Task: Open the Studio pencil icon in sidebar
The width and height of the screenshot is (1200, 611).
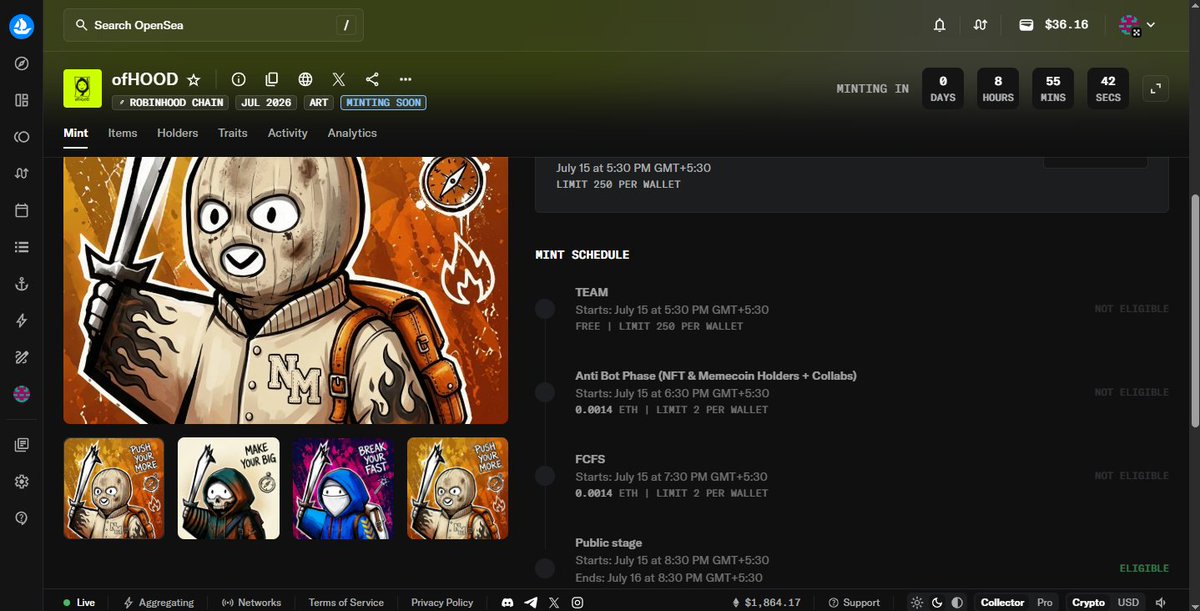Action: (21, 358)
